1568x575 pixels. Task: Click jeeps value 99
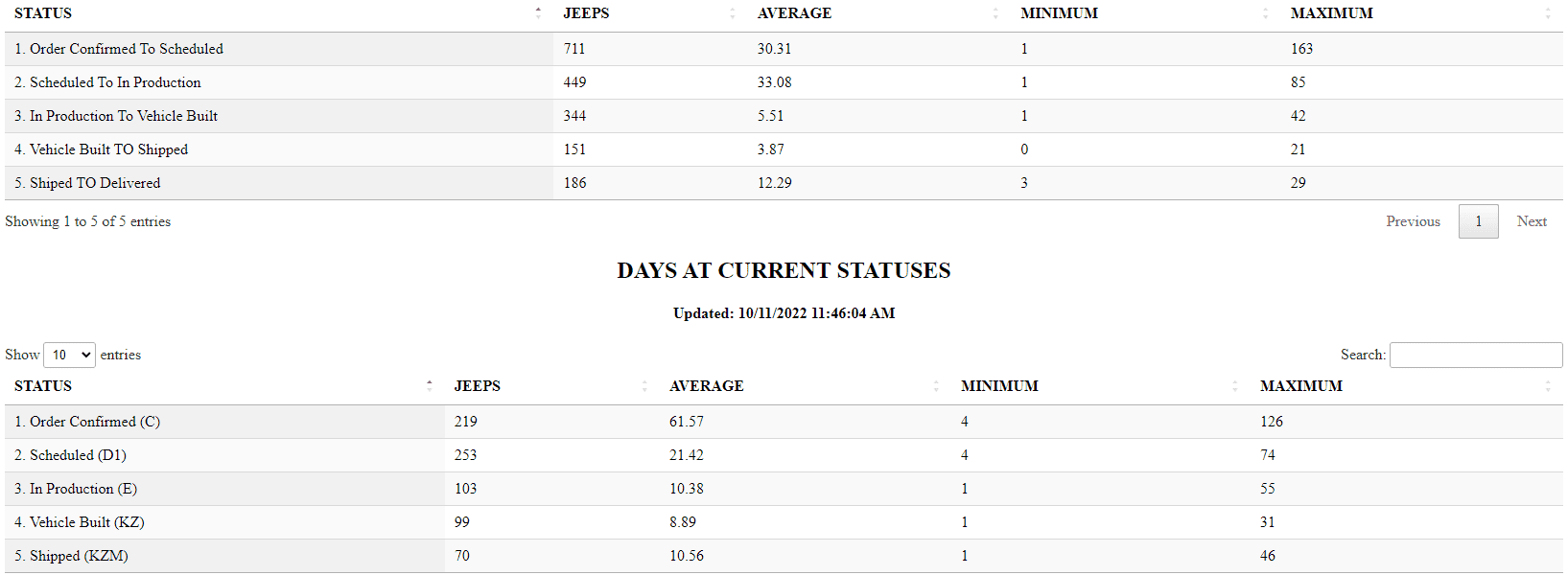[x=461, y=522]
